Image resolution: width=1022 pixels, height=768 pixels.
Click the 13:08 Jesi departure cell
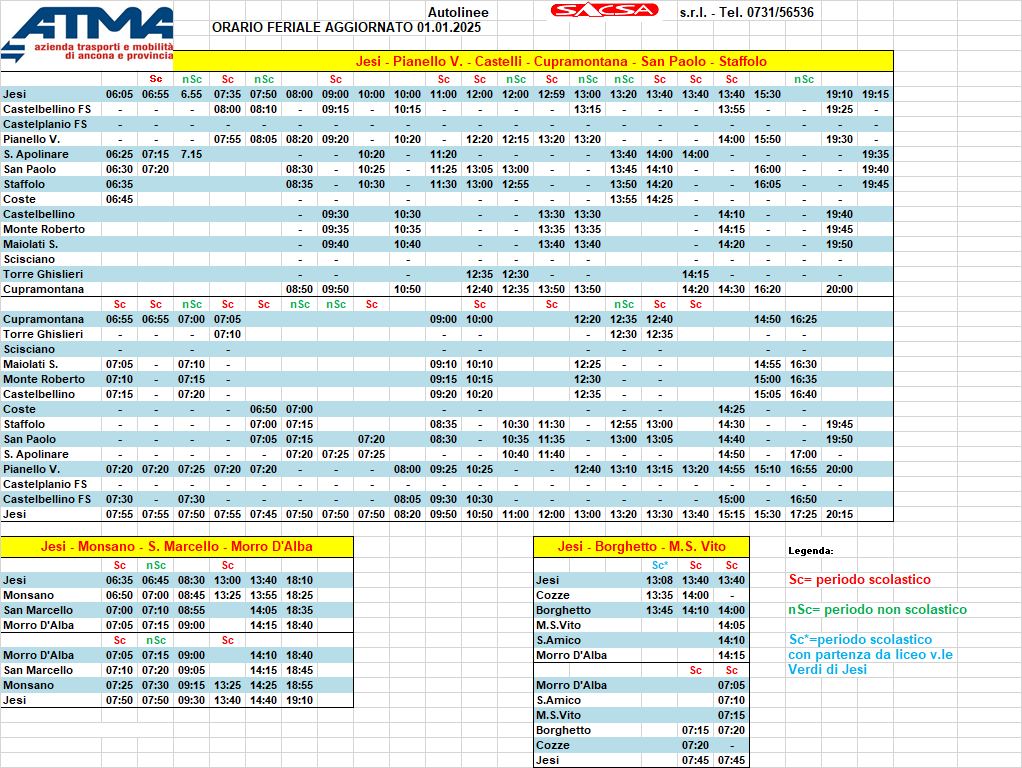pos(659,580)
